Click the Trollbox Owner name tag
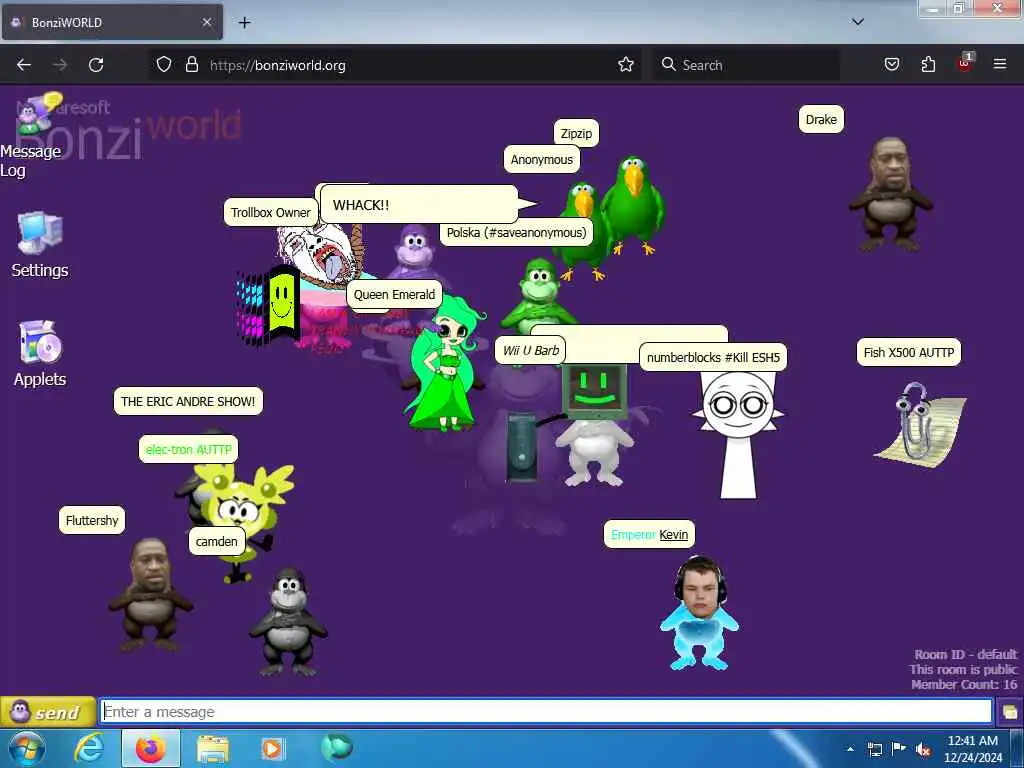 [x=270, y=212]
